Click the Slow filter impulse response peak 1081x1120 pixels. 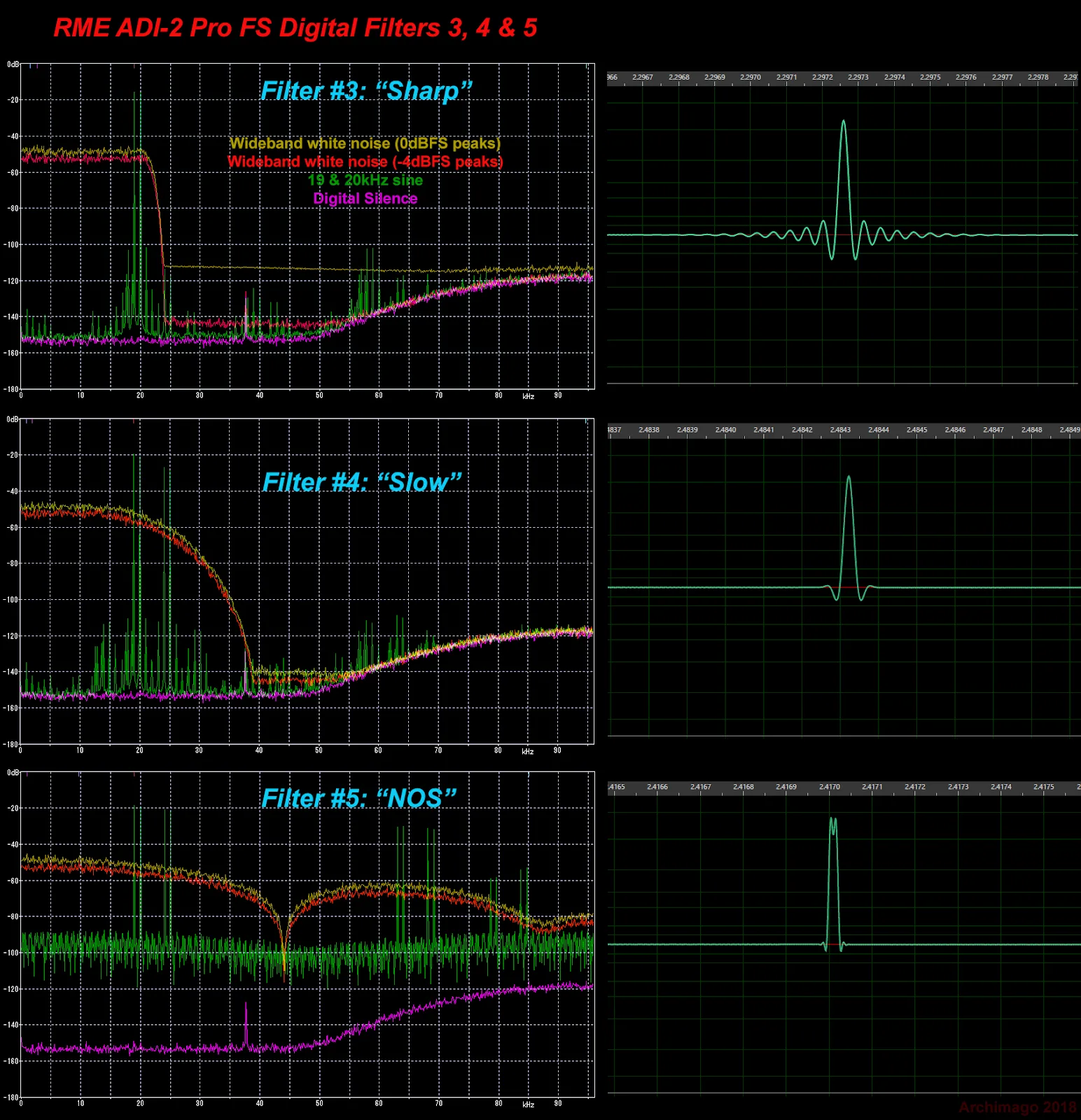(849, 477)
